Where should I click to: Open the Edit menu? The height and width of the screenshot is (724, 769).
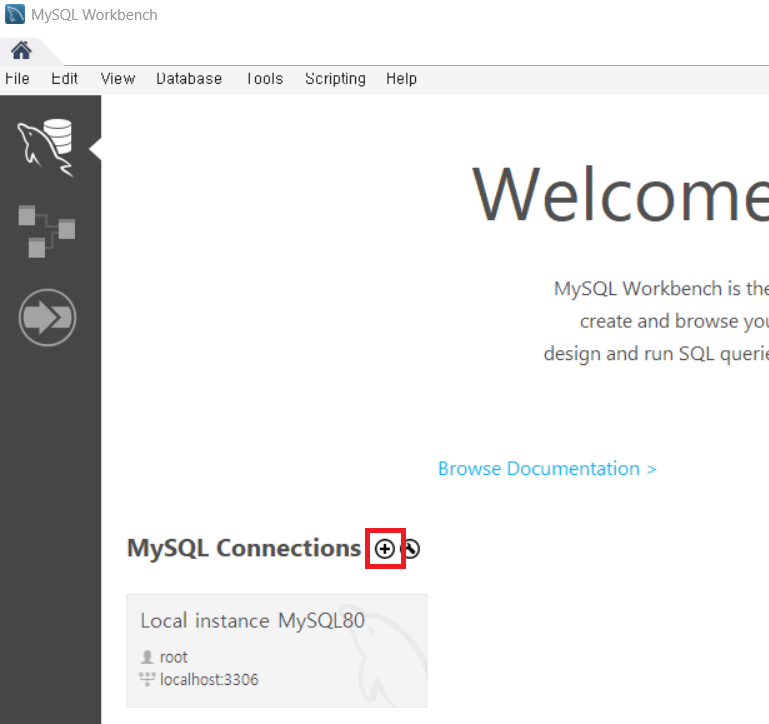(x=64, y=78)
